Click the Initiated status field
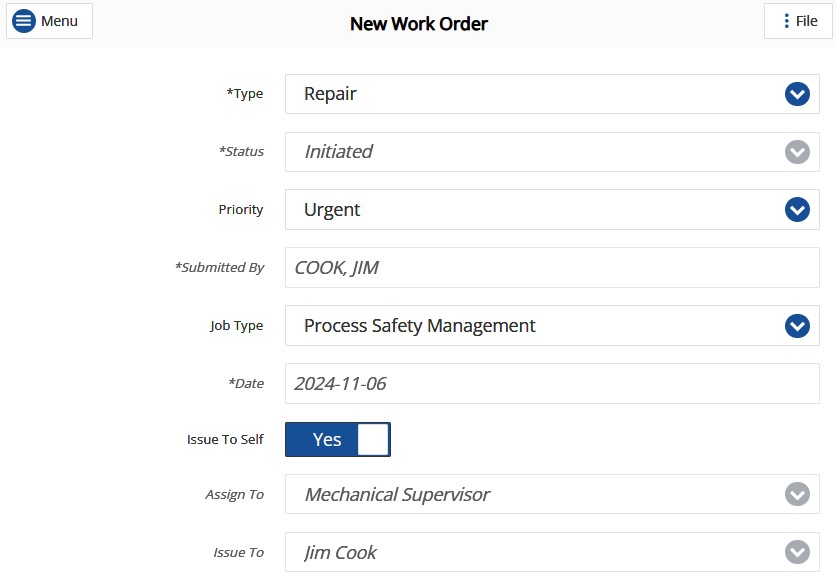This screenshot has width=836, height=579. coord(552,152)
